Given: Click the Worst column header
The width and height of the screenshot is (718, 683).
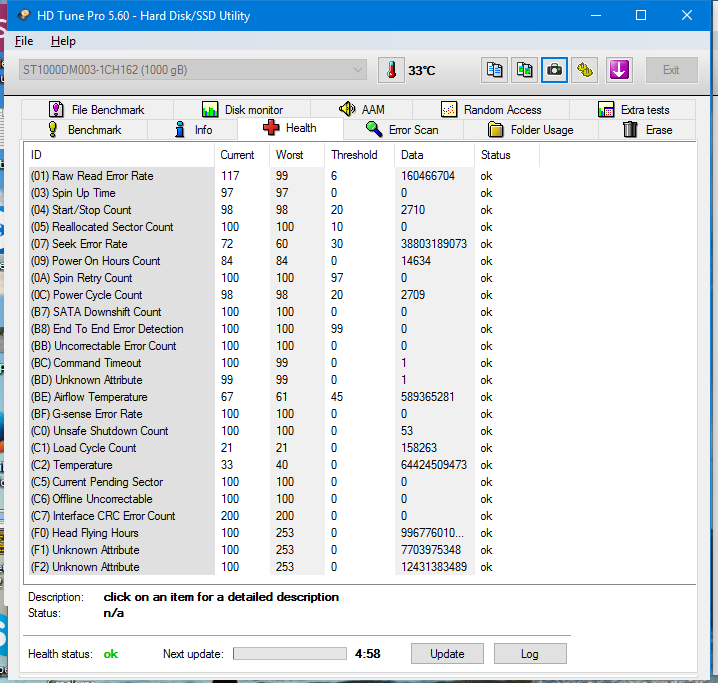Looking at the screenshot, I should click(x=297, y=155).
